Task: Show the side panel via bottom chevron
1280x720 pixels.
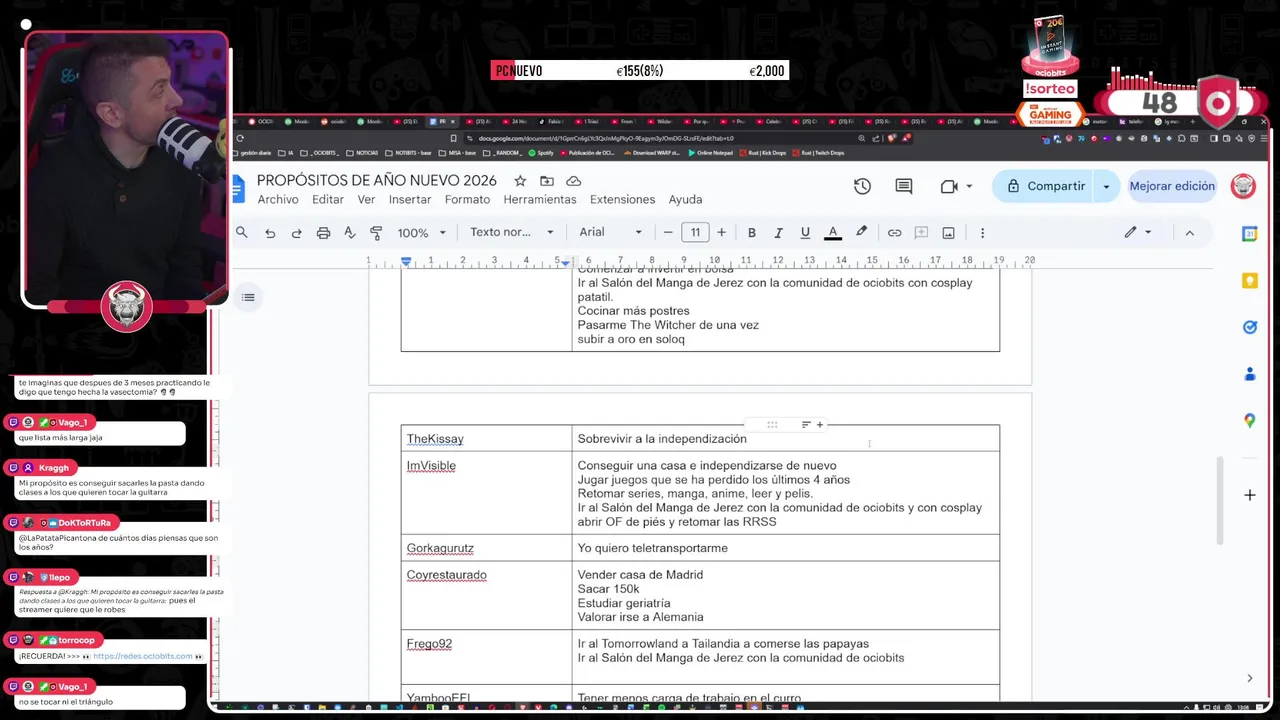Action: coord(1249,678)
